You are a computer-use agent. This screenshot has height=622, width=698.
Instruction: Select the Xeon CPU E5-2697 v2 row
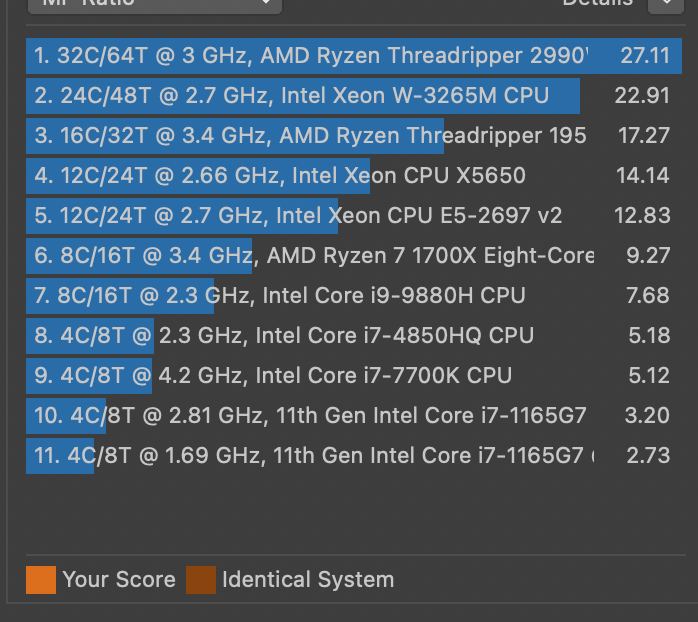(354, 215)
